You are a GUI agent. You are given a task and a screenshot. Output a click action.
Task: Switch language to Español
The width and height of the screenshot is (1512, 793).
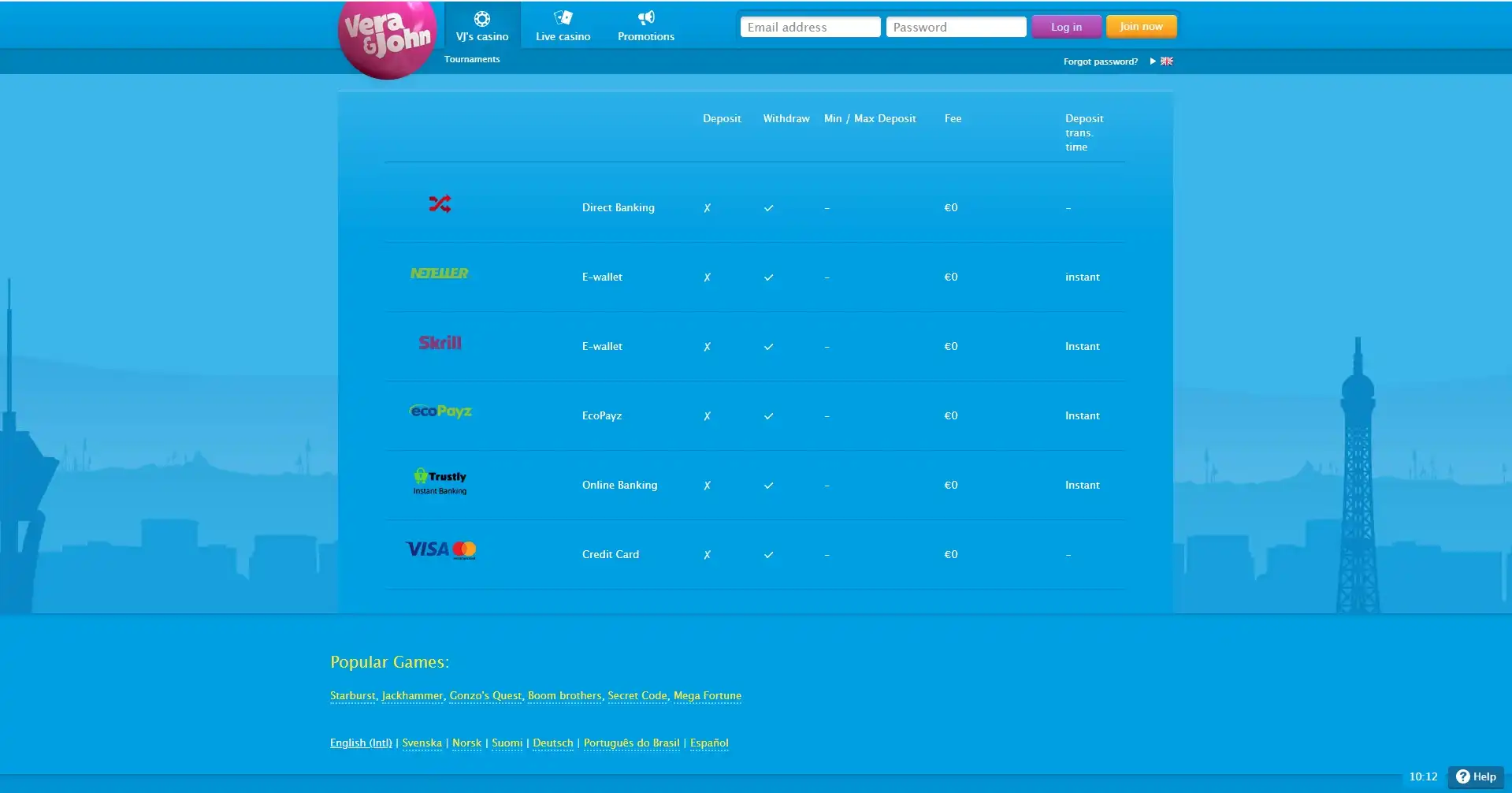coord(709,743)
